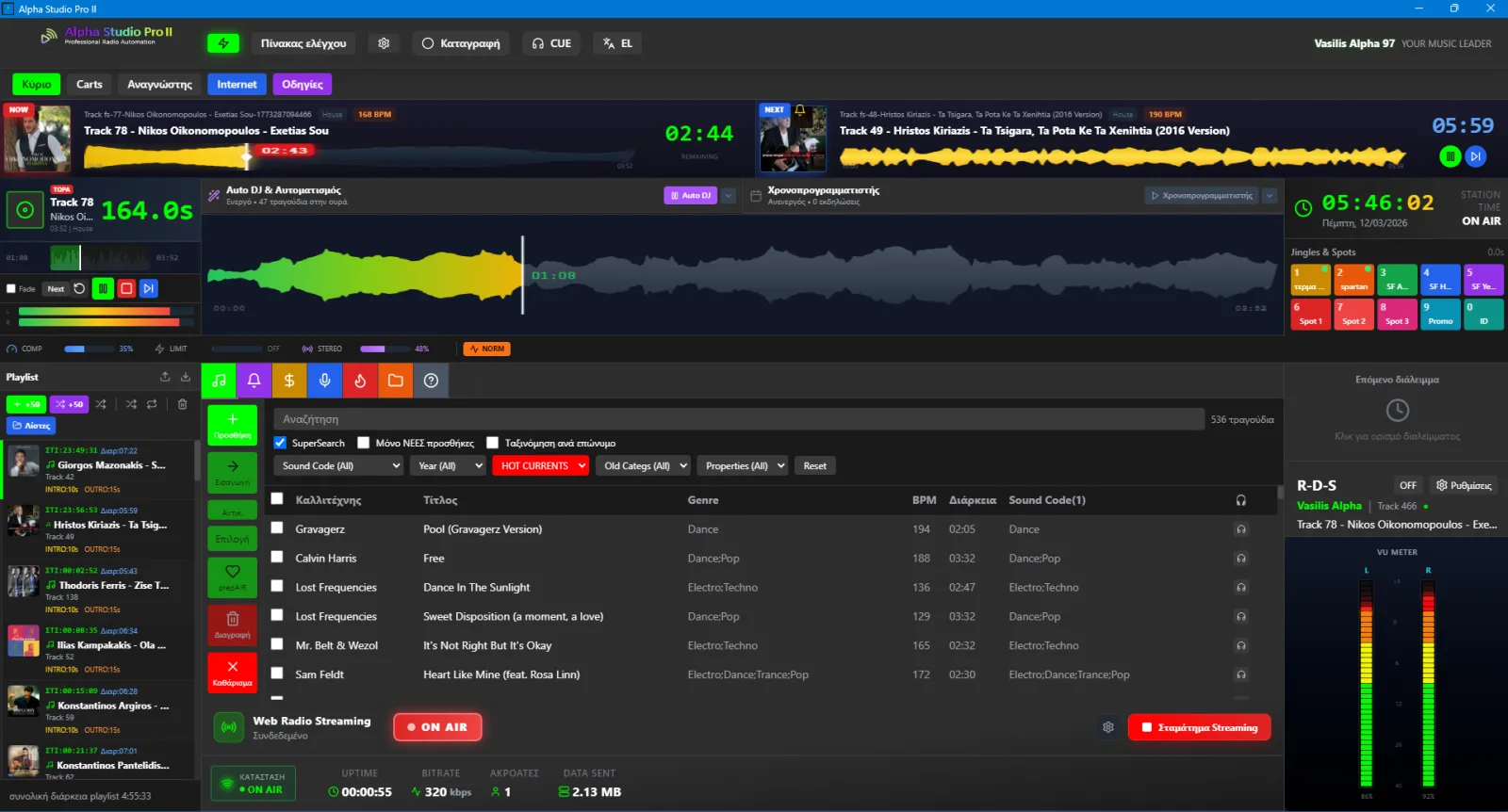Click in the Αναζήτηση search field
Image resolution: width=1508 pixels, height=812 pixels.
[x=739, y=419]
